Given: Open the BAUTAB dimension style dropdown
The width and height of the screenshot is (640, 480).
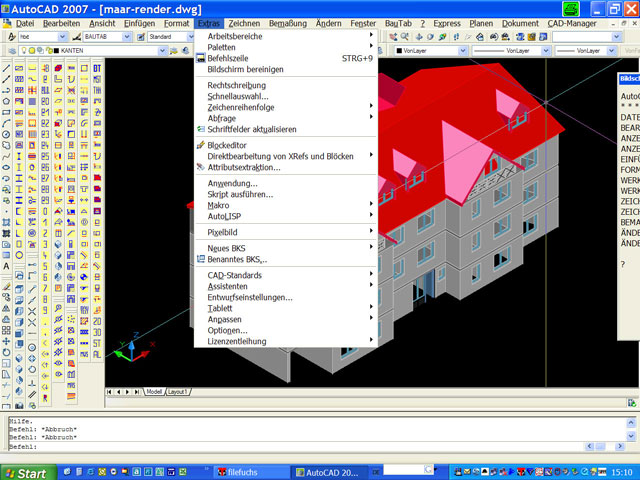Looking at the screenshot, I should [x=127, y=37].
